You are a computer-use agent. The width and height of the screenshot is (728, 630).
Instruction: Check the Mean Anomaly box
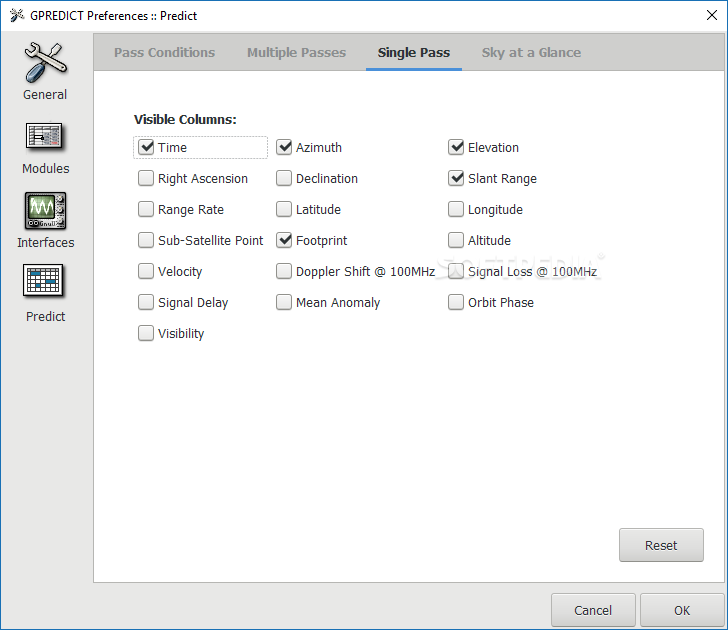coord(284,302)
